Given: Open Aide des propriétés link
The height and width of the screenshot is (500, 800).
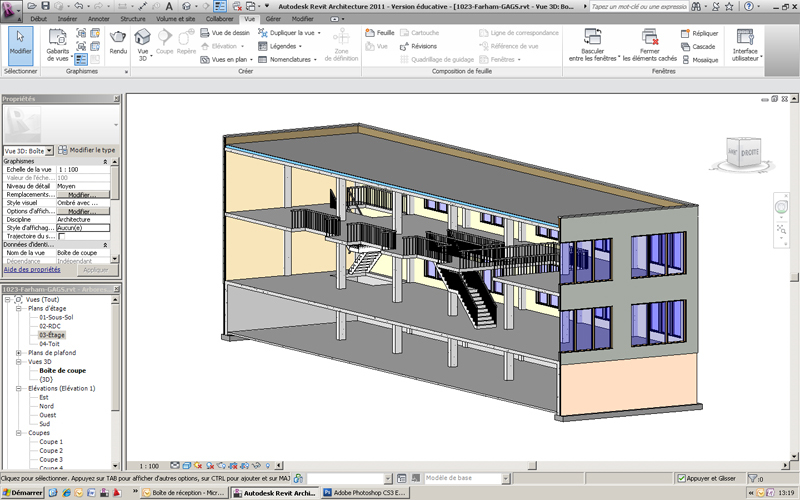Looking at the screenshot, I should (32, 269).
